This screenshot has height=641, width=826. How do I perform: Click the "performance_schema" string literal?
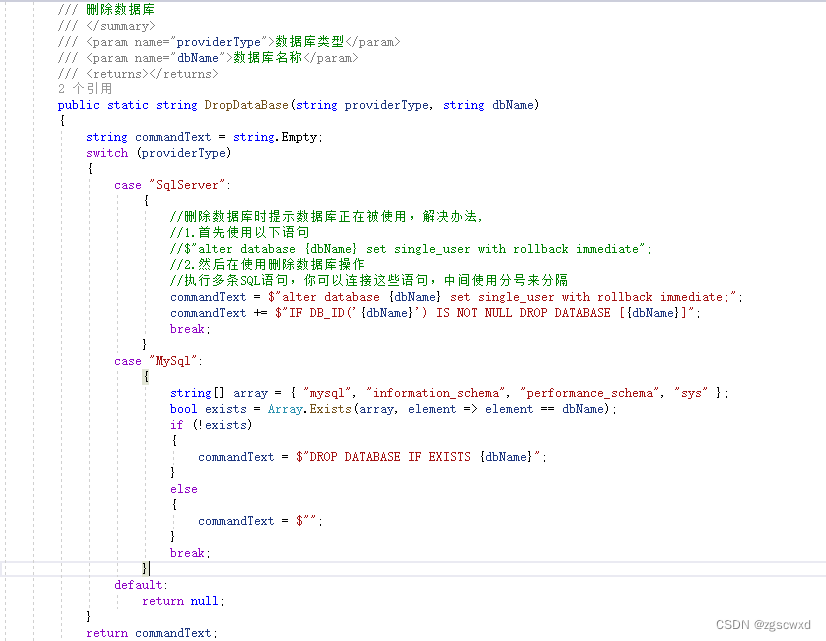click(590, 393)
